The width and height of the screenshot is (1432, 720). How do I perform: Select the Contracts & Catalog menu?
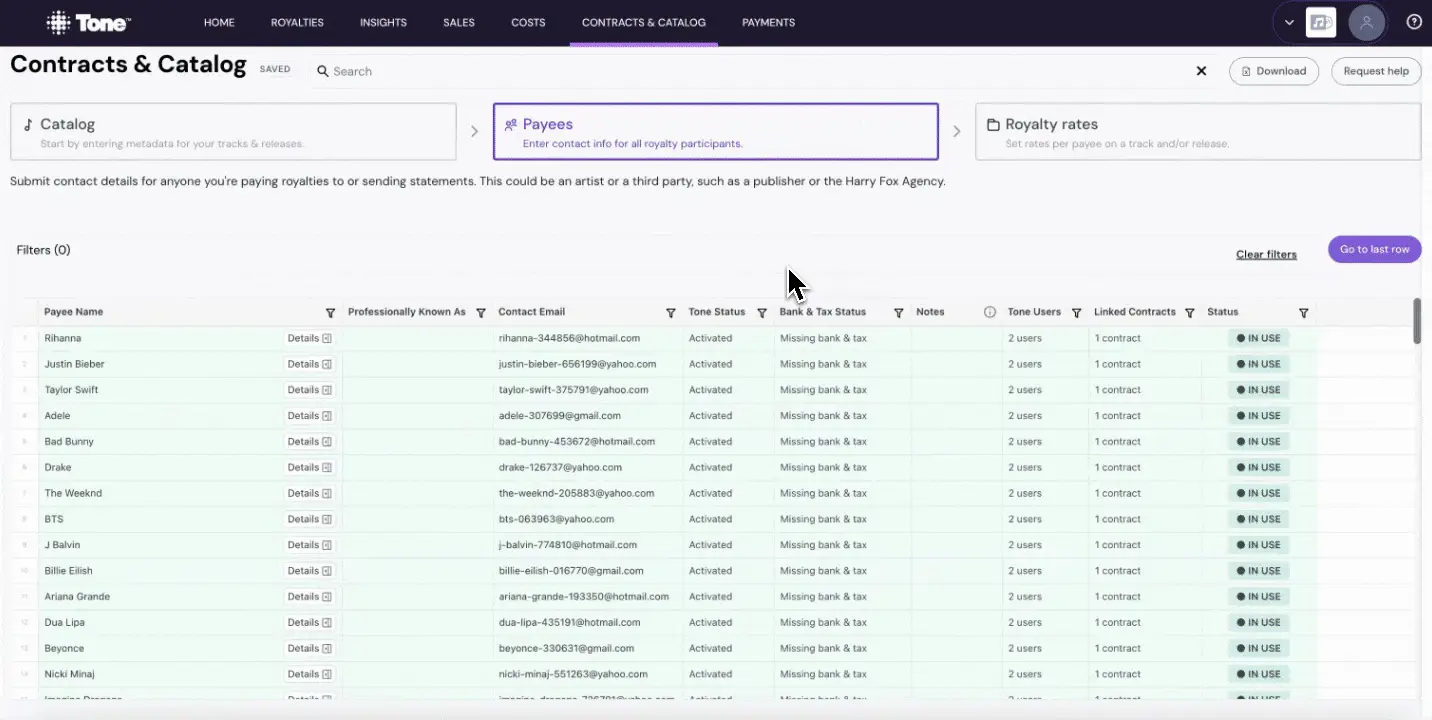point(643,22)
